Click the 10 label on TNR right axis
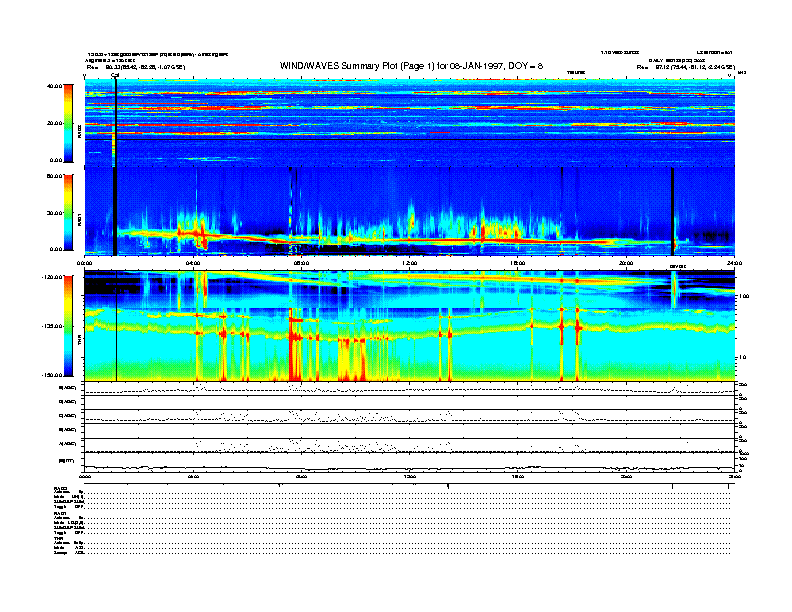The width and height of the screenshot is (792, 612). click(x=742, y=357)
